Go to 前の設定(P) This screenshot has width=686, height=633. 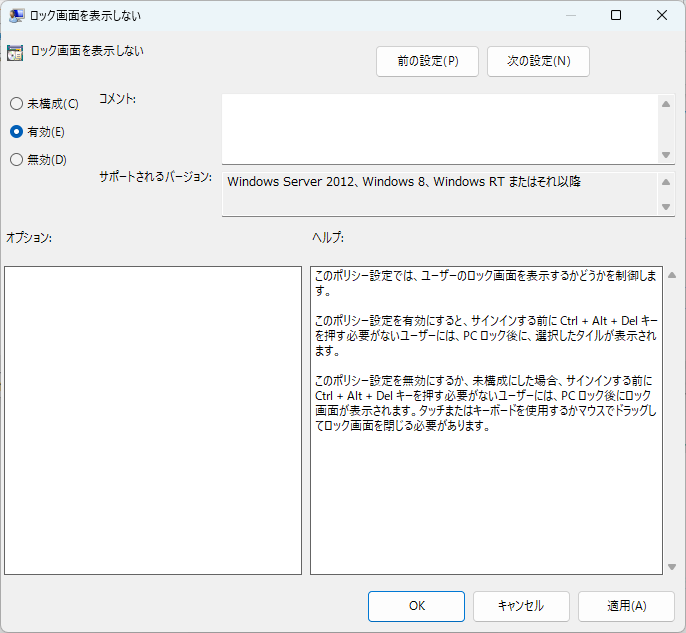click(x=427, y=61)
